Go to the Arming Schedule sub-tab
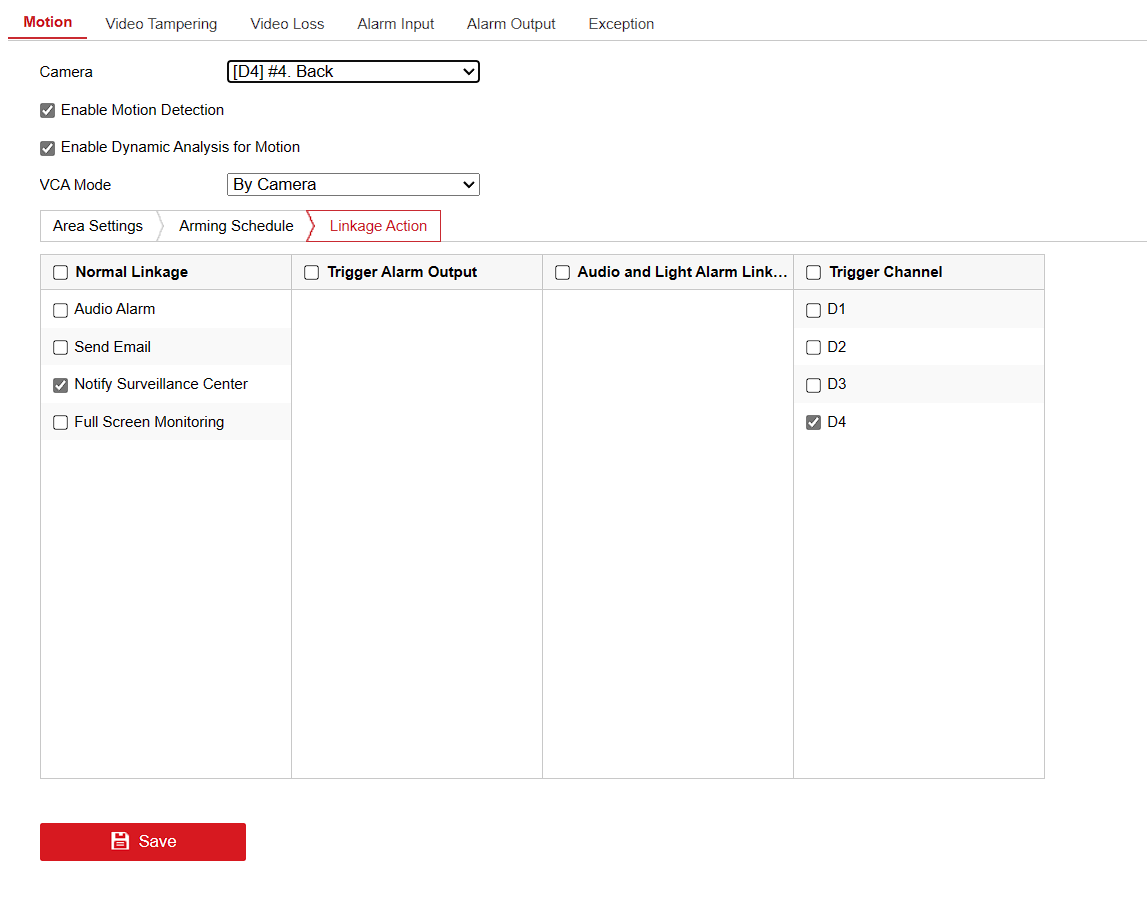This screenshot has height=897, width=1147. (236, 226)
